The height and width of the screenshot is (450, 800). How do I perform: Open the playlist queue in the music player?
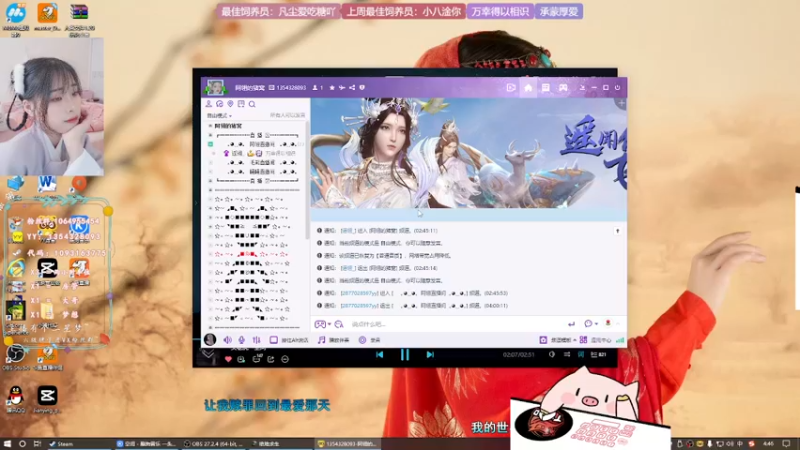click(598, 355)
